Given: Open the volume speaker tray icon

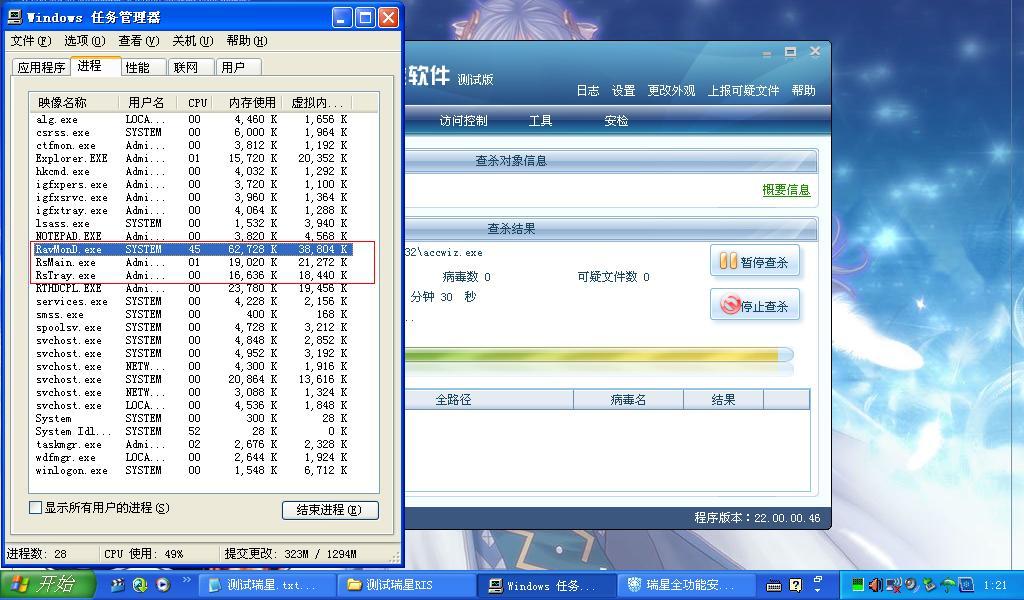Looking at the screenshot, I should click(x=876, y=585).
